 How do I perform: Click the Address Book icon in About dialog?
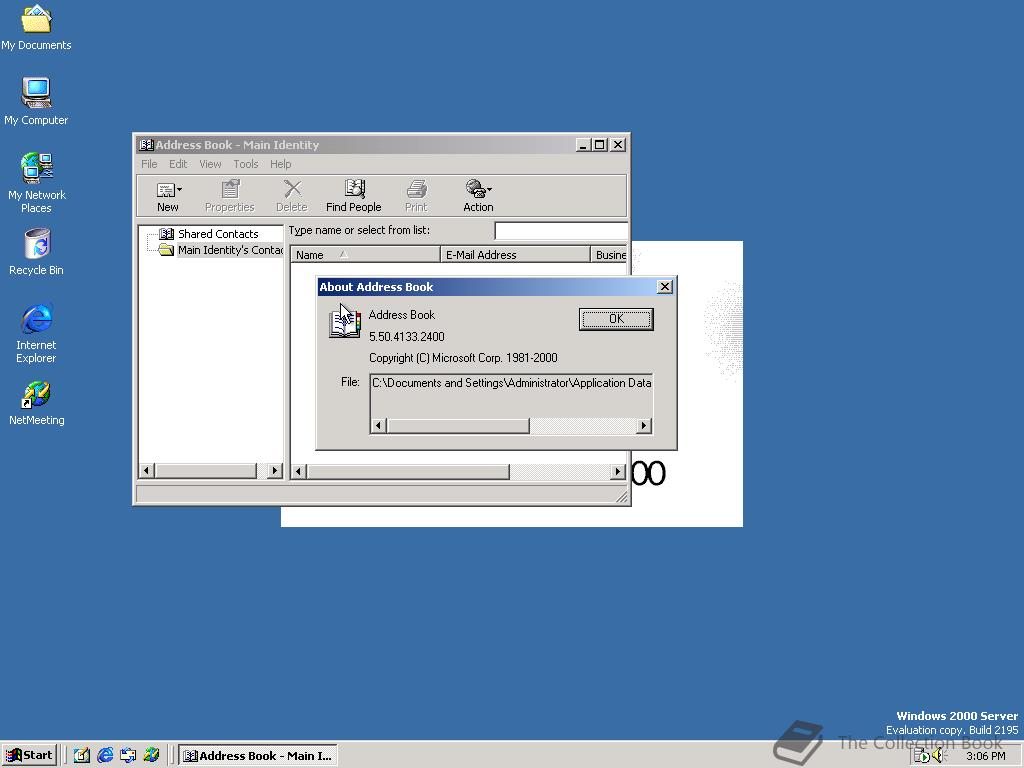tap(345, 323)
